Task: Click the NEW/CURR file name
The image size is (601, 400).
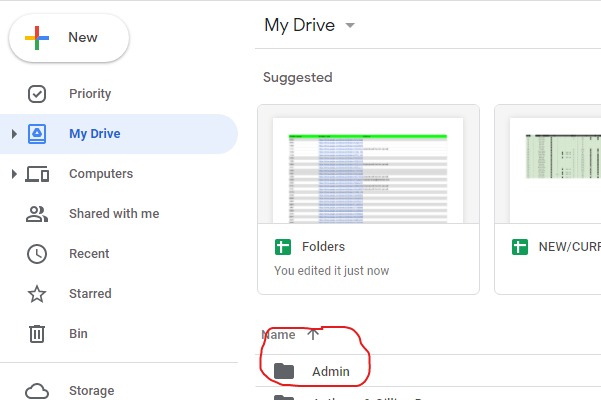Action: pos(570,247)
